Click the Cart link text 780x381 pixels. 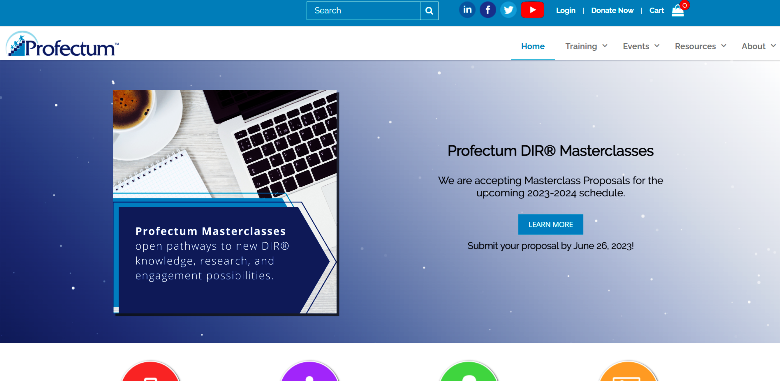point(657,10)
